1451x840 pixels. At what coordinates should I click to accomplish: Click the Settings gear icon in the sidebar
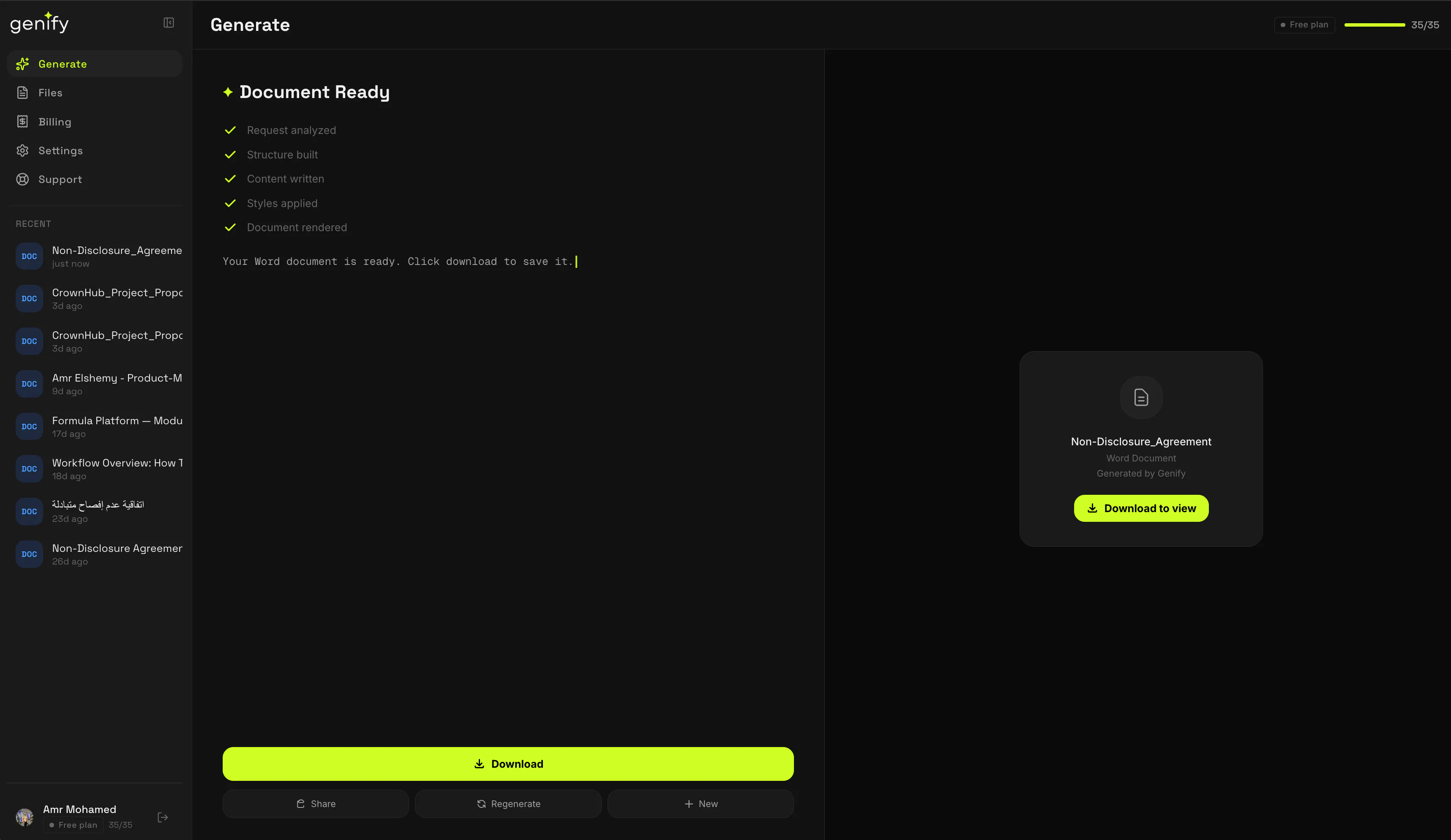coord(22,150)
